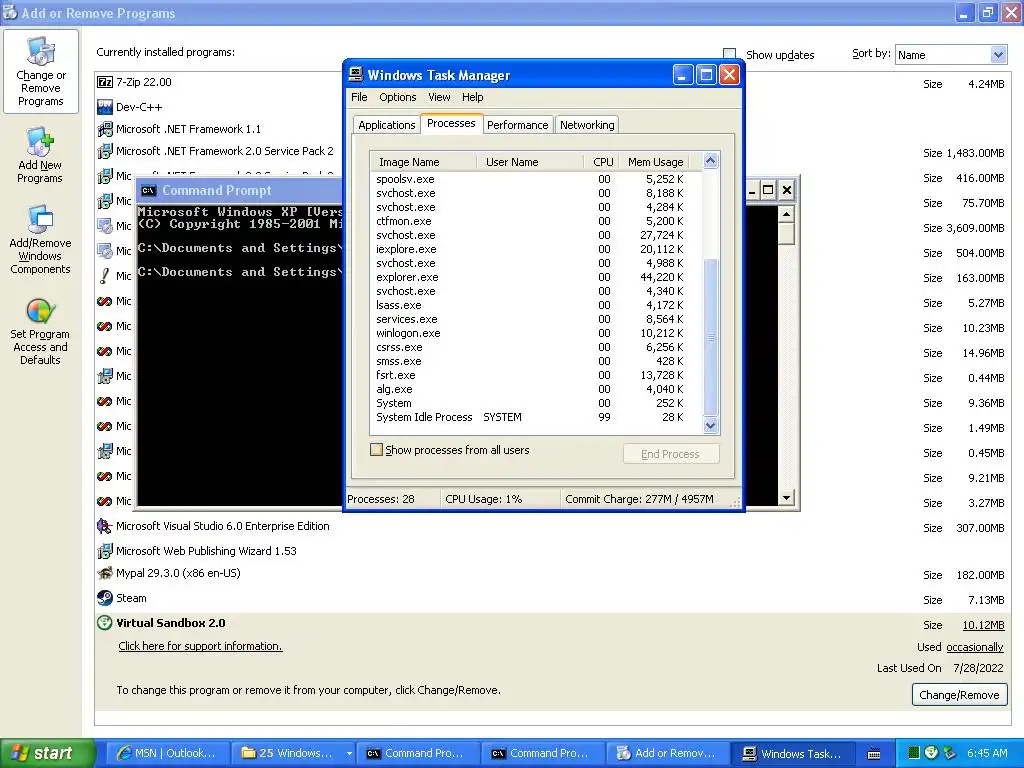1024x768 pixels.
Task: Open the Help menu in Task Manager
Action: 472,97
